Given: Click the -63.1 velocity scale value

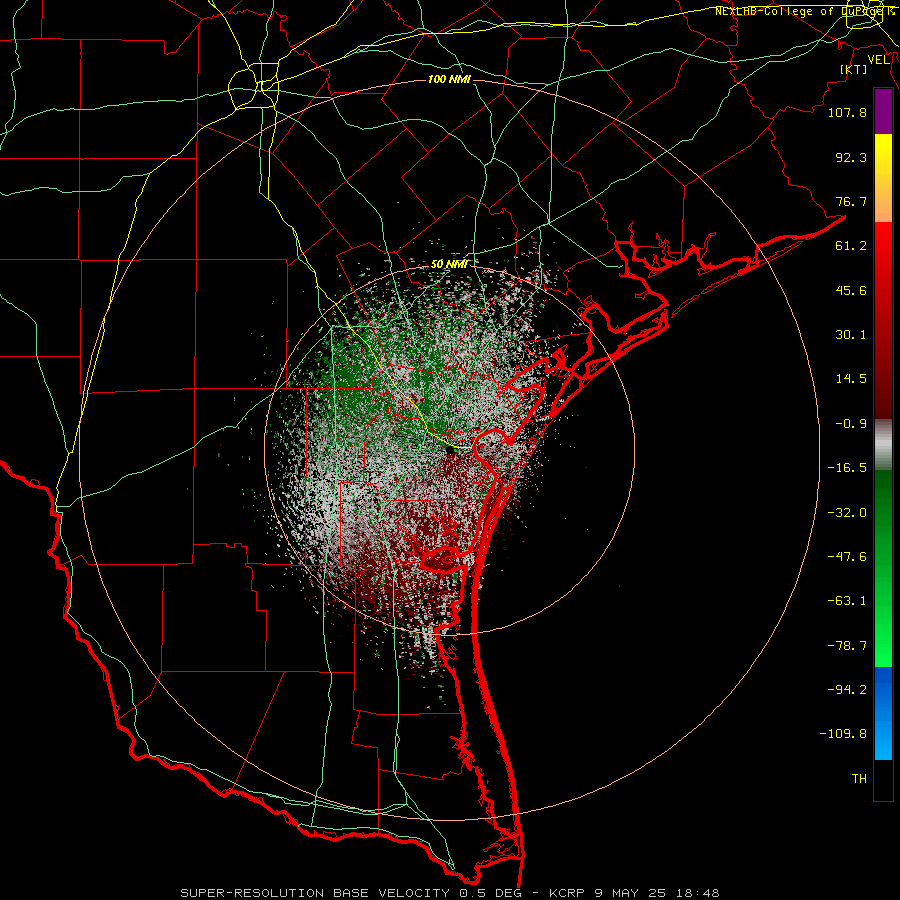Looking at the screenshot, I should click(x=847, y=601).
